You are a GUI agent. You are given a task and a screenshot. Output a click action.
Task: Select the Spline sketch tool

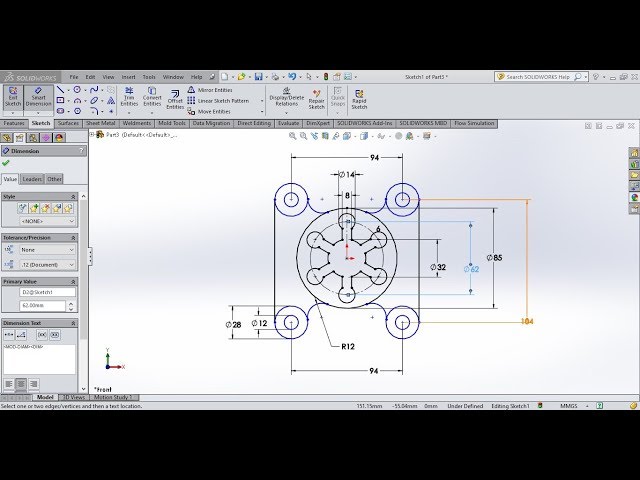(94, 89)
